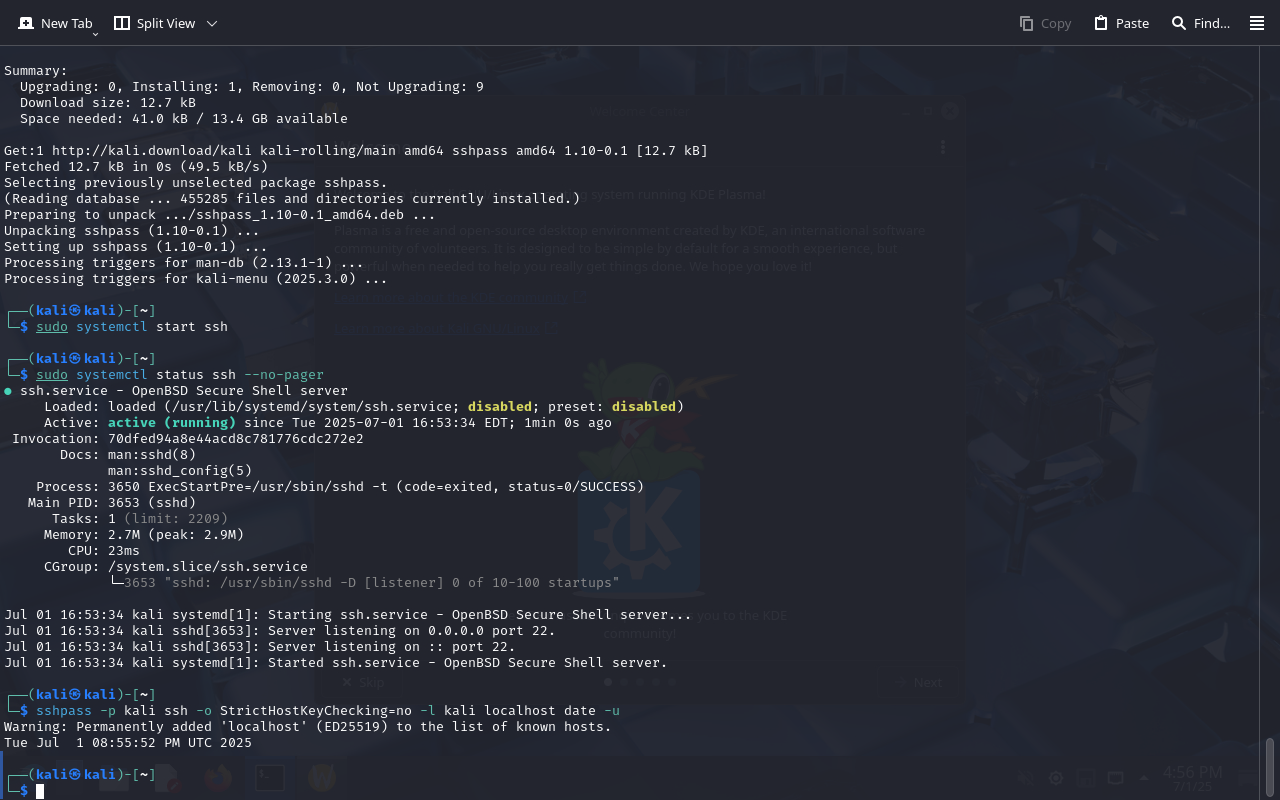
Task: Click the yellow 'disabled' preset text
Action: pos(644,407)
